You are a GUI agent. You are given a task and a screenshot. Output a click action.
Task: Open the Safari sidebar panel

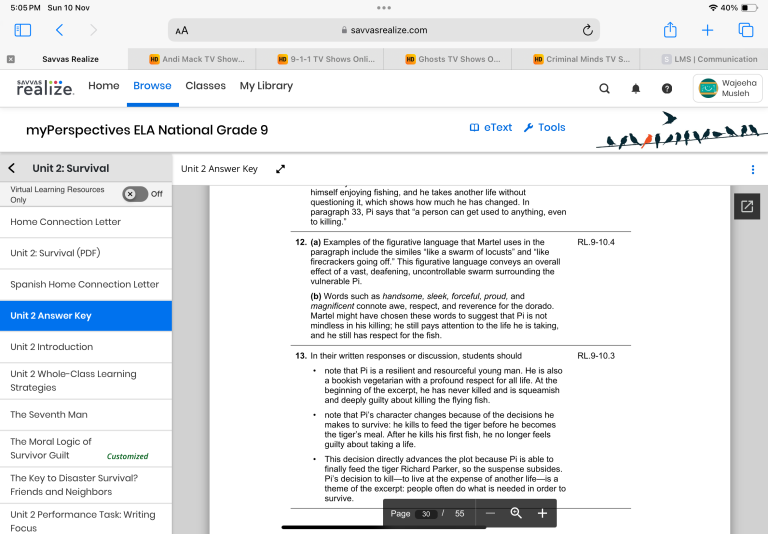(23, 31)
